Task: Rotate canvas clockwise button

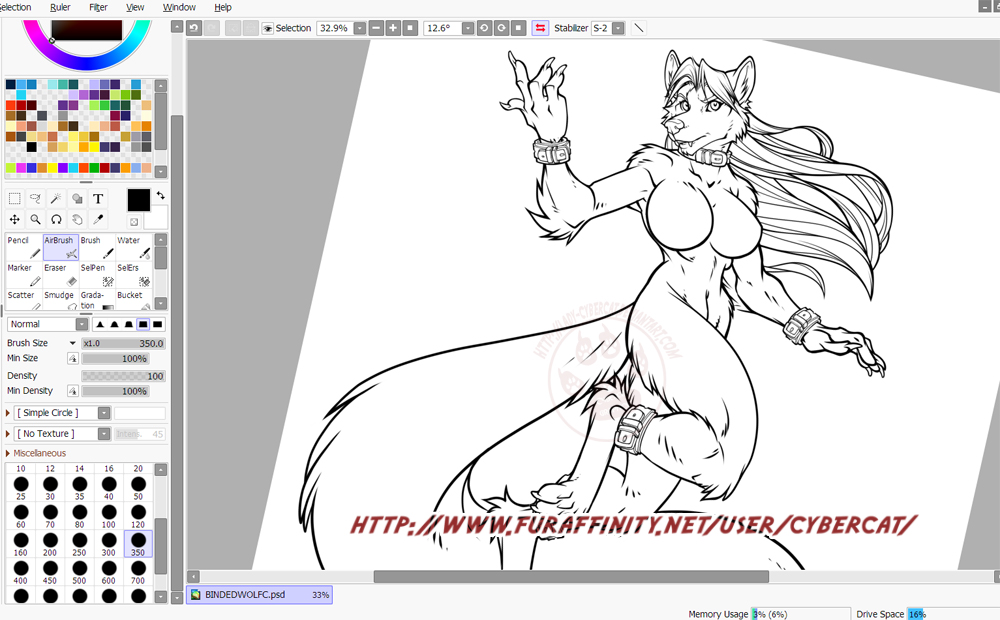Action: [501, 28]
